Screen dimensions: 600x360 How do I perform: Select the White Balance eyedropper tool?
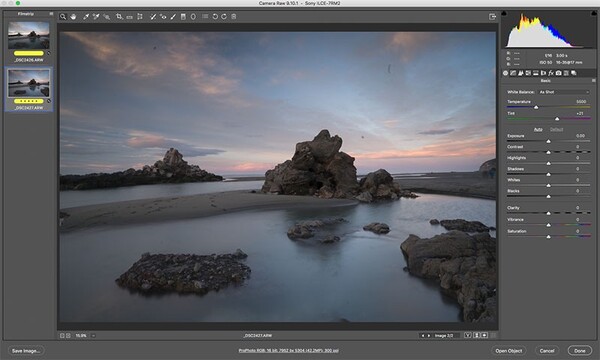pyautogui.click(x=86, y=17)
